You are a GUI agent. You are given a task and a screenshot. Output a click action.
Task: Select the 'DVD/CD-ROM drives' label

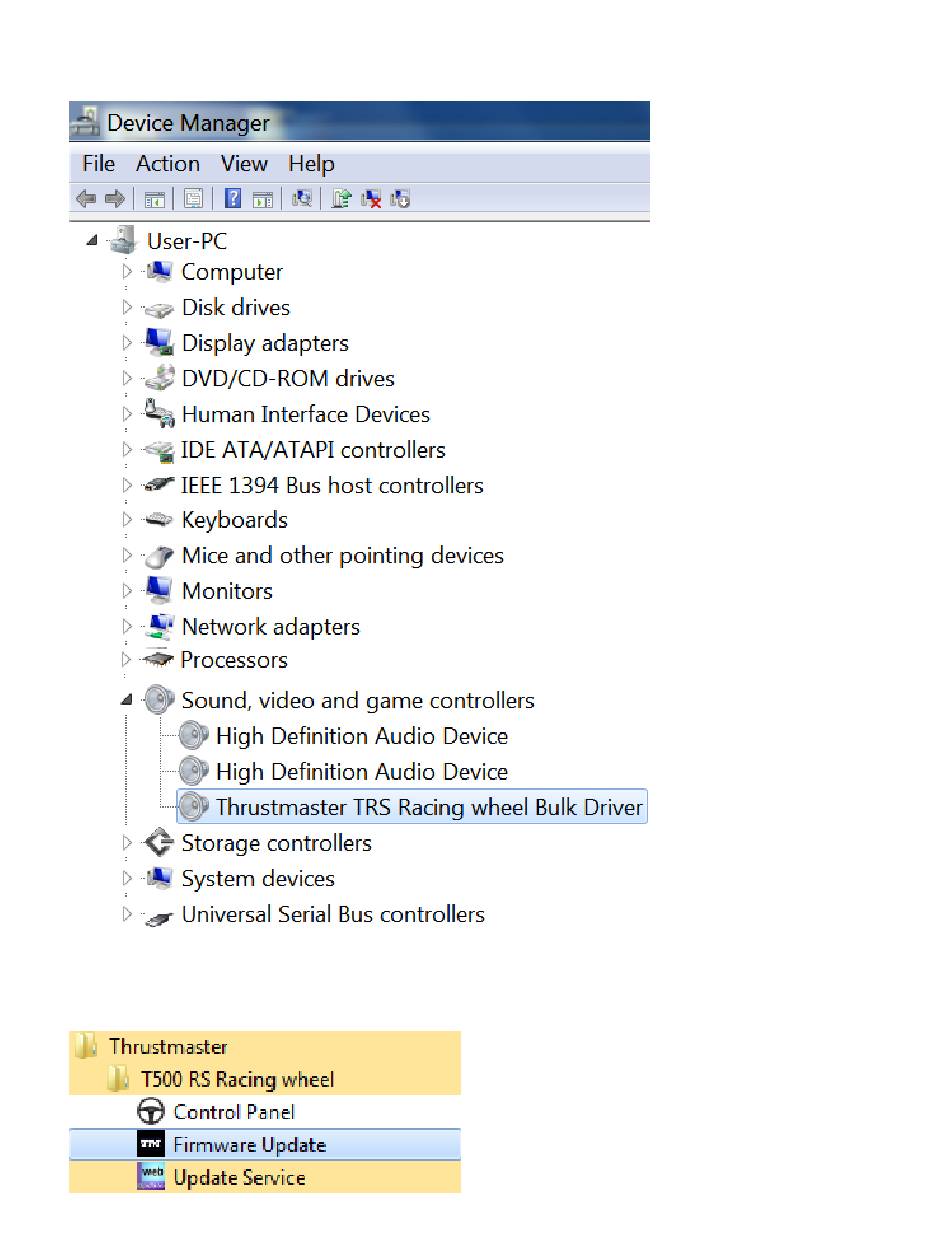point(288,379)
